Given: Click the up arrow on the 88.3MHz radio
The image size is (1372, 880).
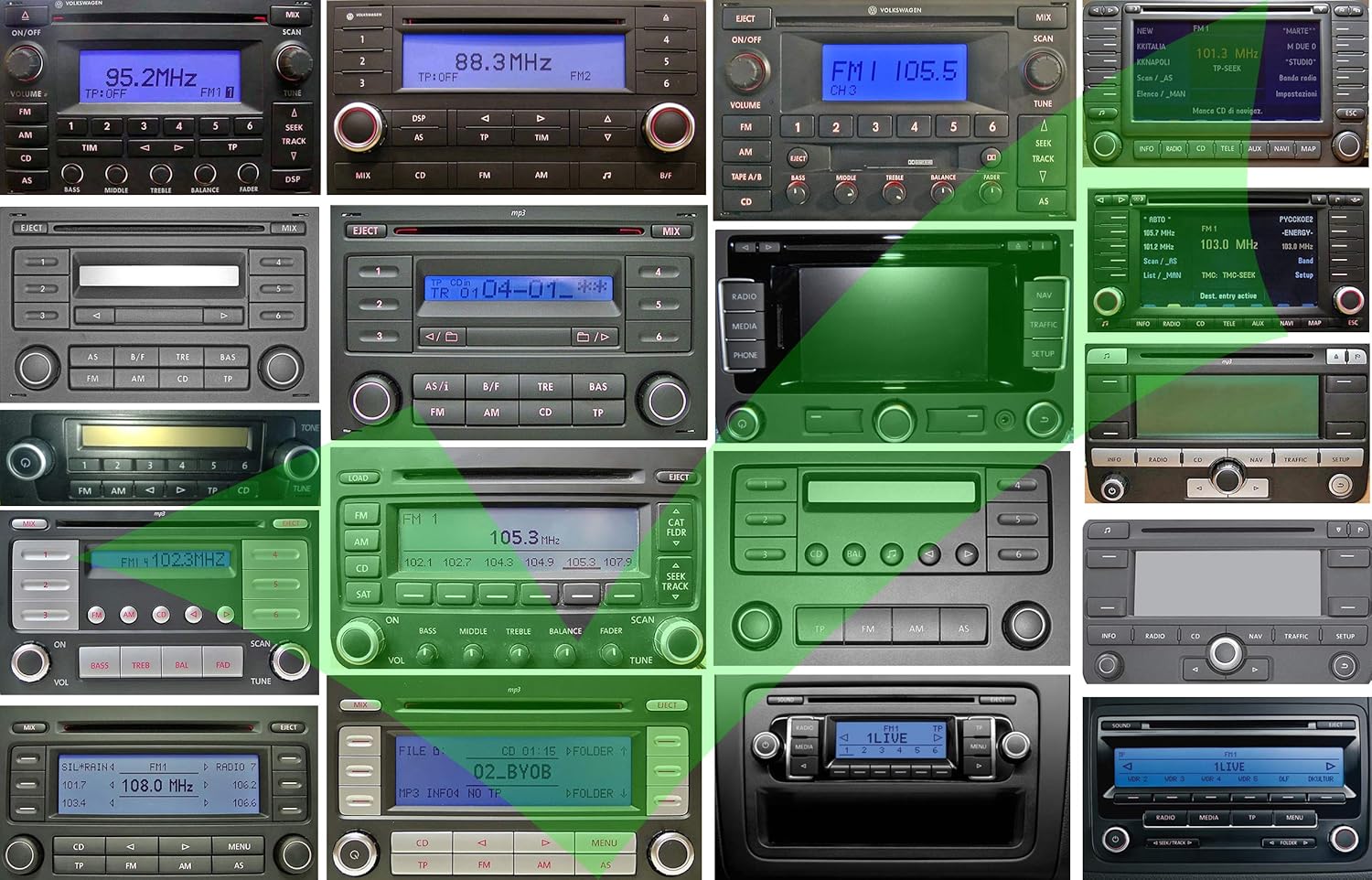Looking at the screenshot, I should [607, 119].
